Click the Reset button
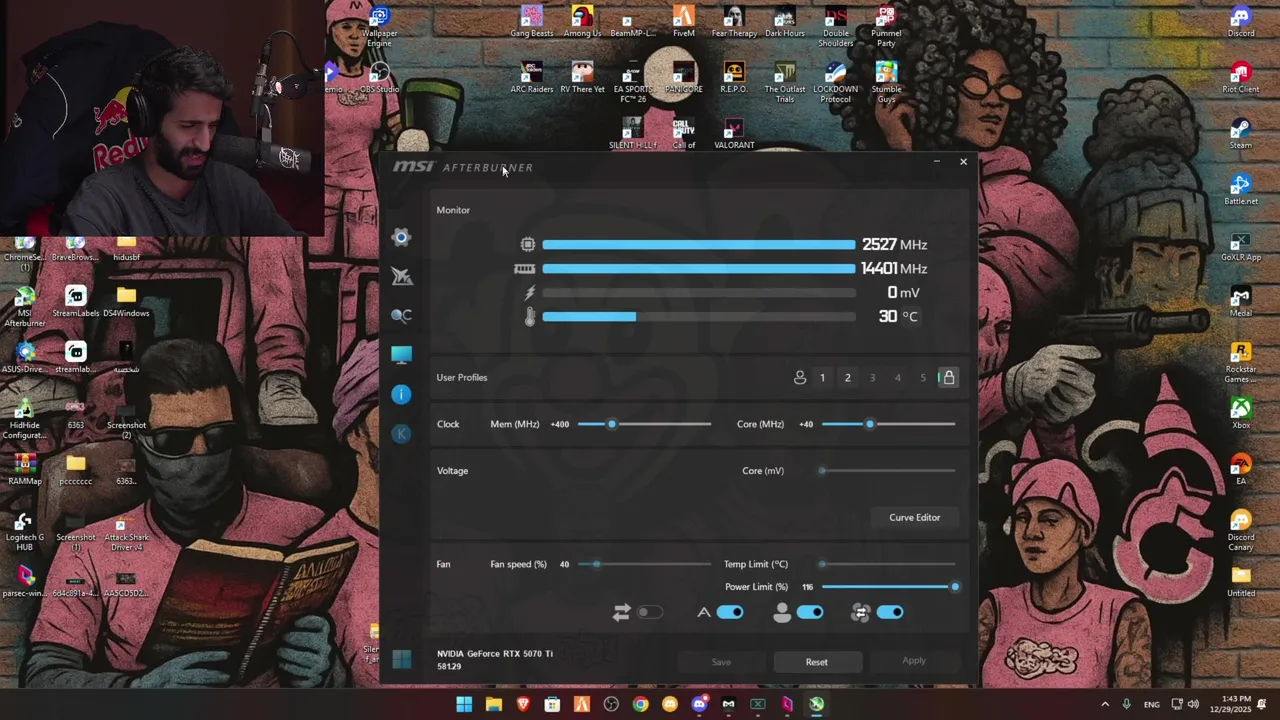Screen dimensions: 1280x720 click(x=816, y=662)
